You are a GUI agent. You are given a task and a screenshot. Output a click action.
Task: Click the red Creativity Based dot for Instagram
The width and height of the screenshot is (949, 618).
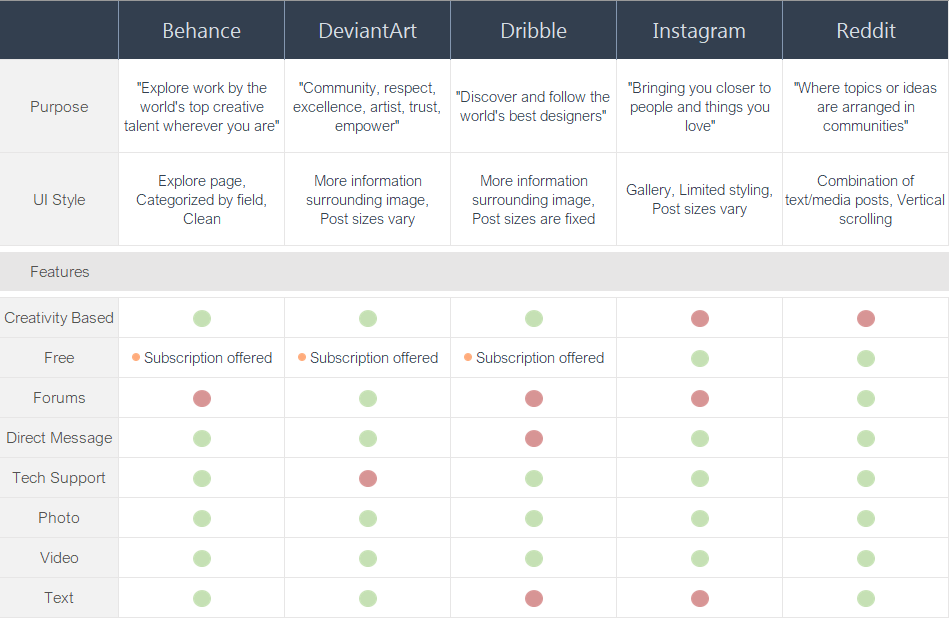coord(700,318)
